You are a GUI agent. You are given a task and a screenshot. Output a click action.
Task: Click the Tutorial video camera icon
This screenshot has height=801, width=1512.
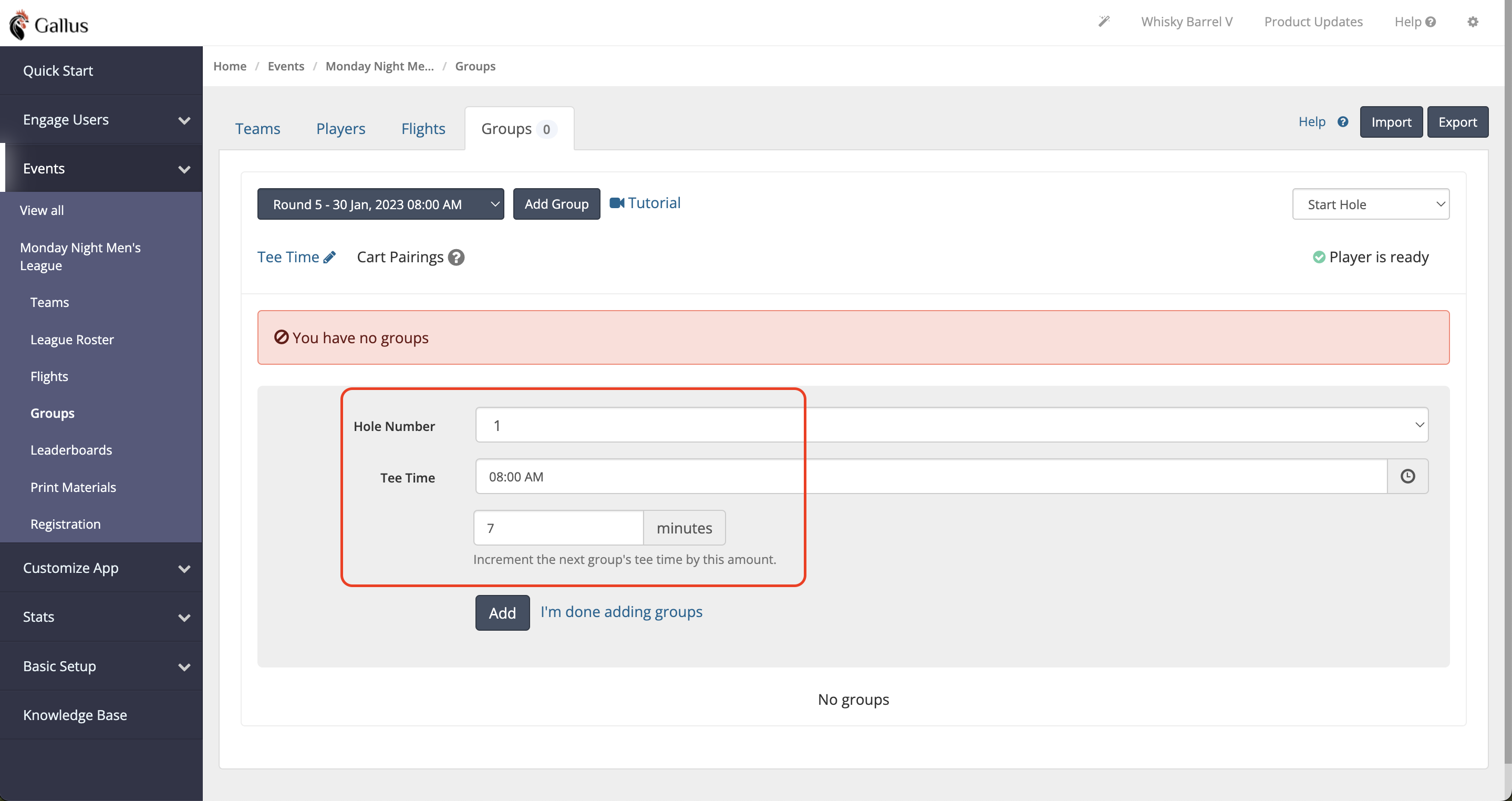point(616,202)
